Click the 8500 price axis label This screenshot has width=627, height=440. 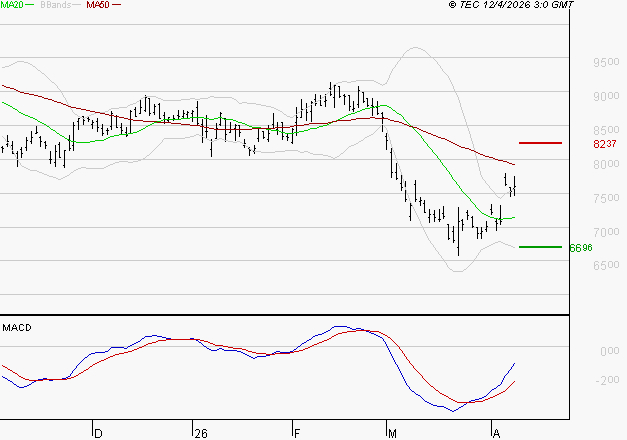(606, 130)
